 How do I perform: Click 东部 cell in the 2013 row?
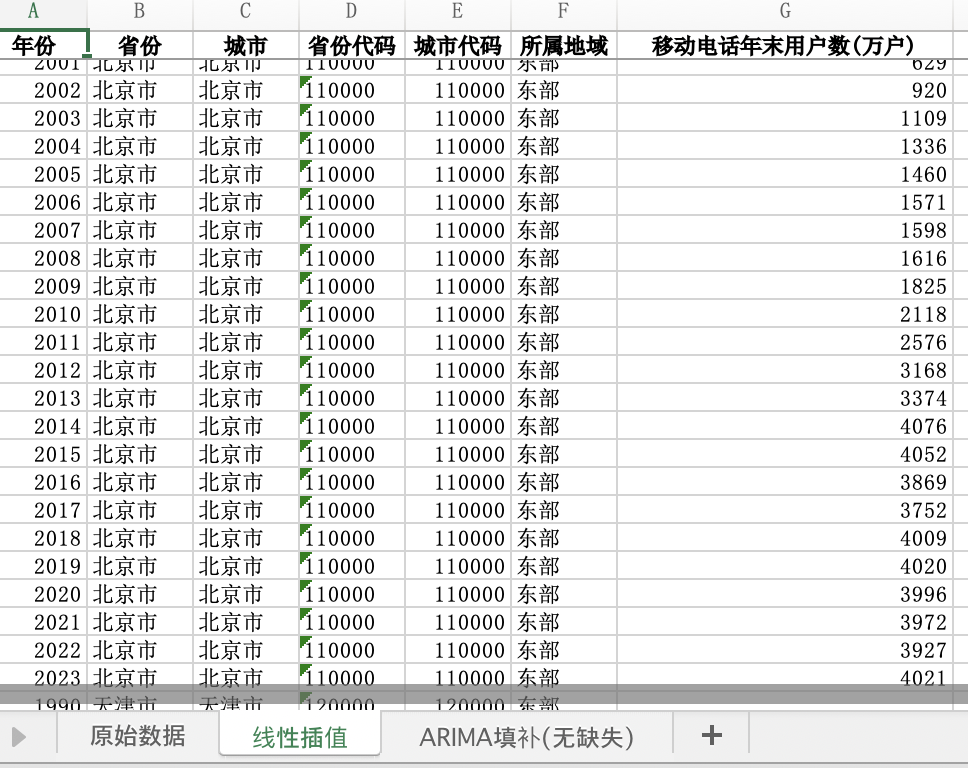tap(564, 398)
